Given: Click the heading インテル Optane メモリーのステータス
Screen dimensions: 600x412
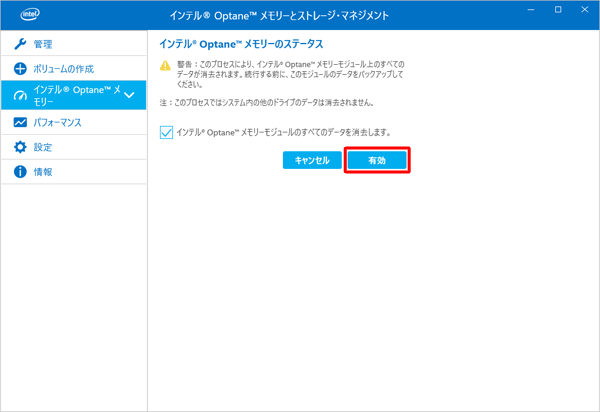Looking at the screenshot, I should pyautogui.click(x=241, y=44).
